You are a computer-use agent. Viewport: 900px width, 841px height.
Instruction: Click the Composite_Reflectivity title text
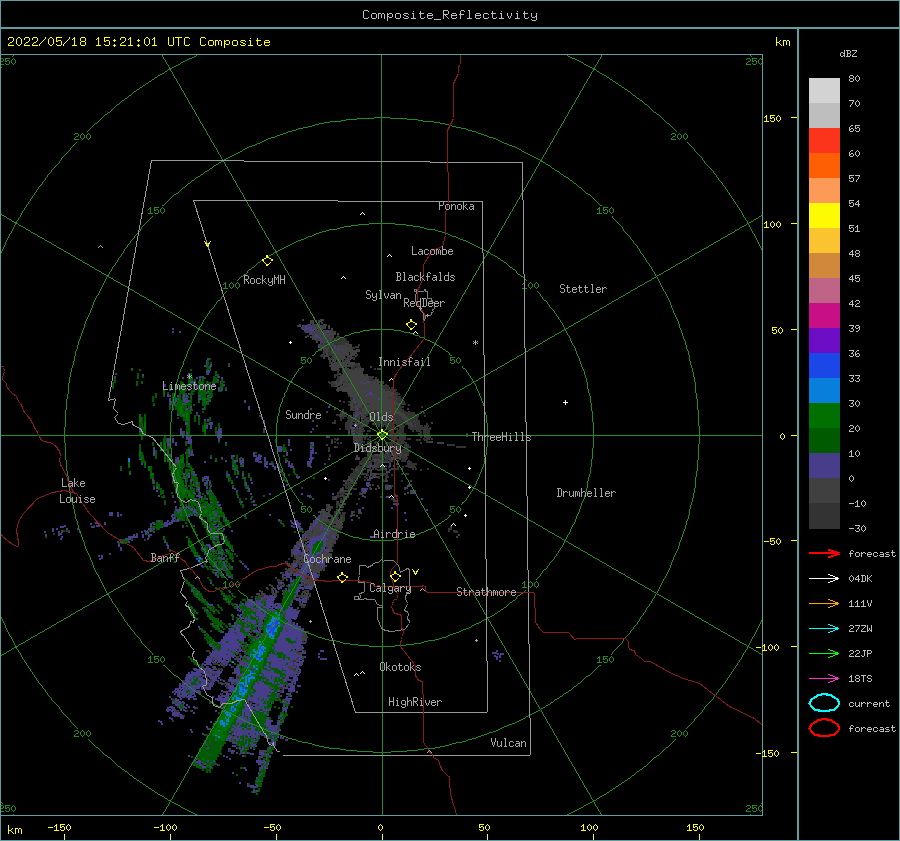point(450,15)
